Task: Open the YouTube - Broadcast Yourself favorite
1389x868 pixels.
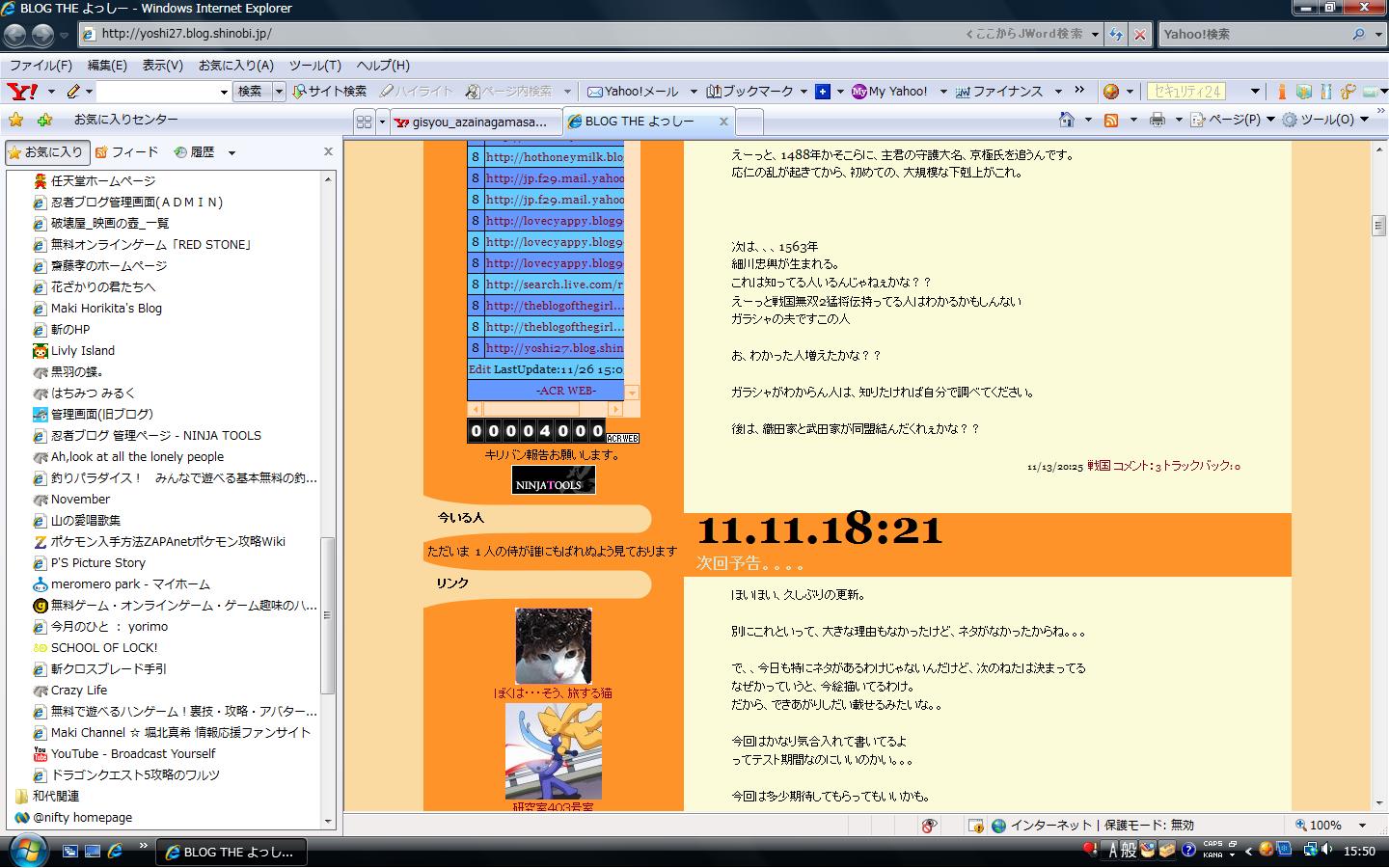Action: point(123,754)
